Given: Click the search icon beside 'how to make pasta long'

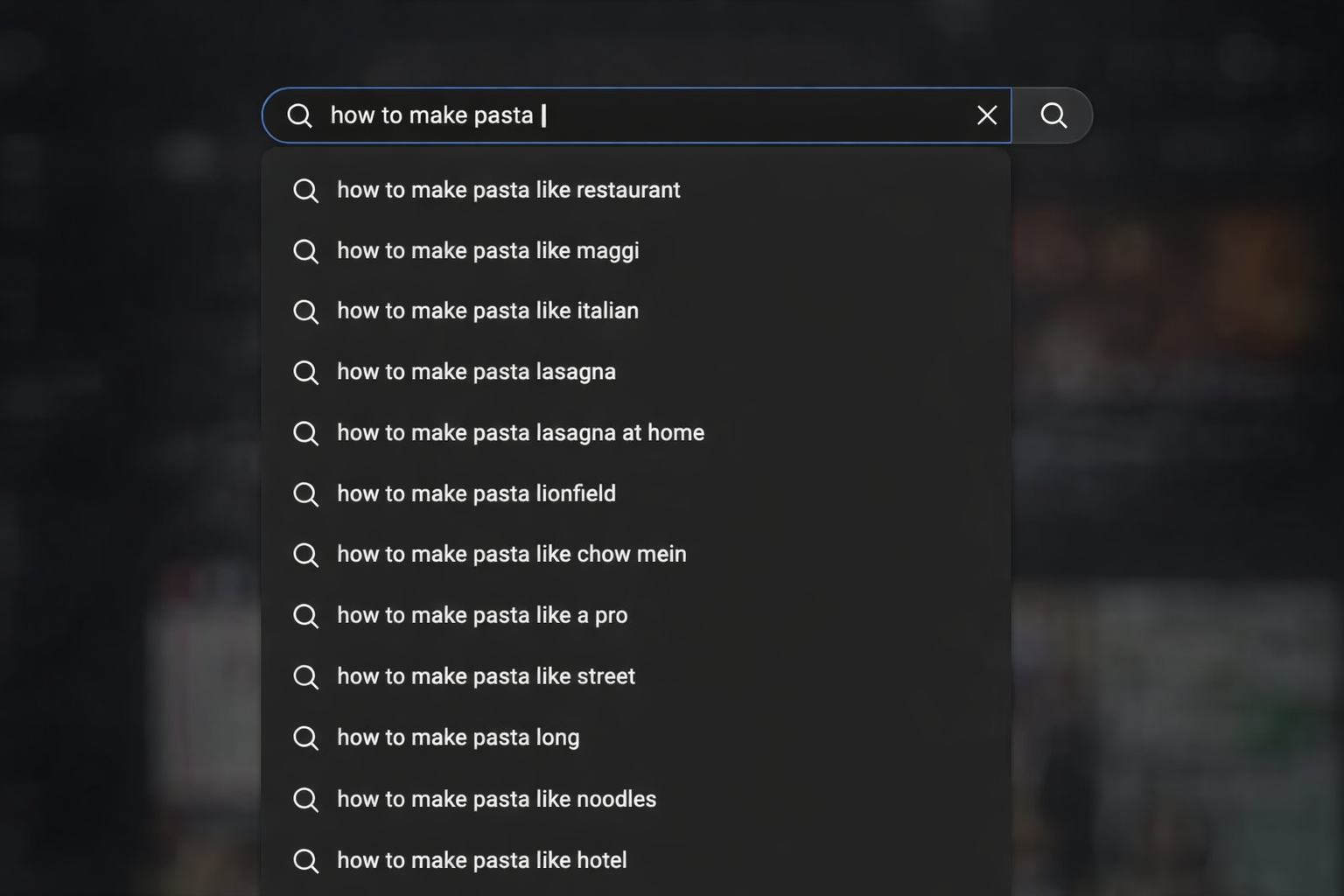Looking at the screenshot, I should pyautogui.click(x=305, y=738).
